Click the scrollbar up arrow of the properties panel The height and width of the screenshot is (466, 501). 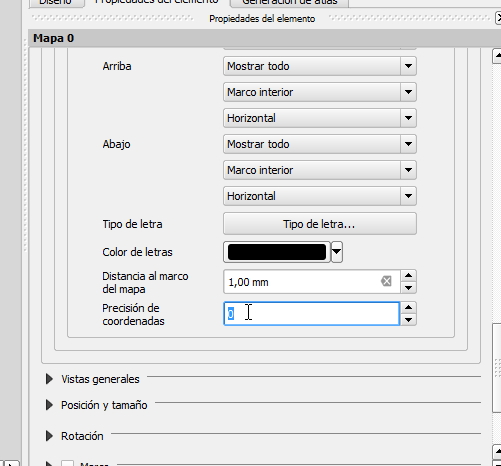point(497,56)
